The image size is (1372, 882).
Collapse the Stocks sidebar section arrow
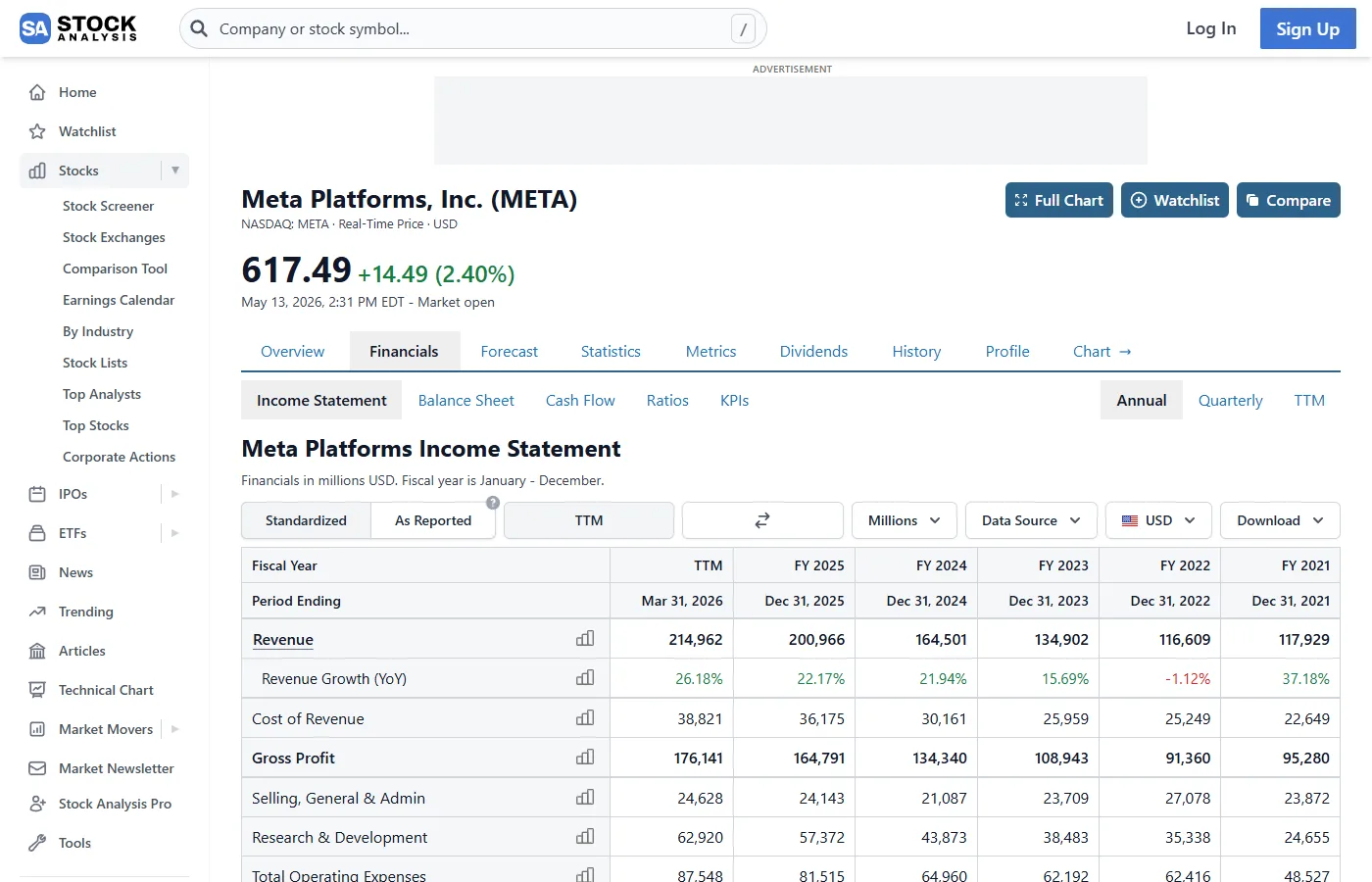tap(175, 171)
